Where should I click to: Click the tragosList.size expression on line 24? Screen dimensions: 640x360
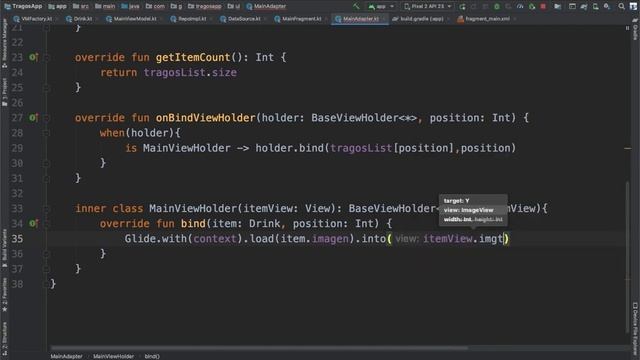(x=190, y=73)
